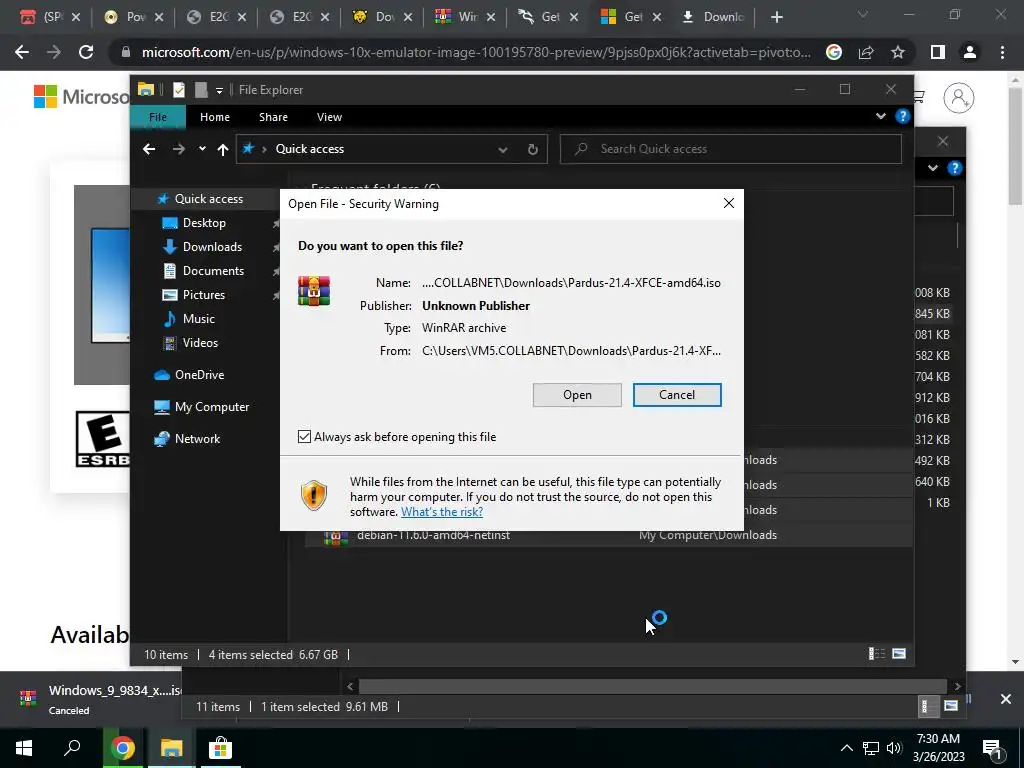Click the WinRAR archive icon in the dialog

tap(314, 291)
